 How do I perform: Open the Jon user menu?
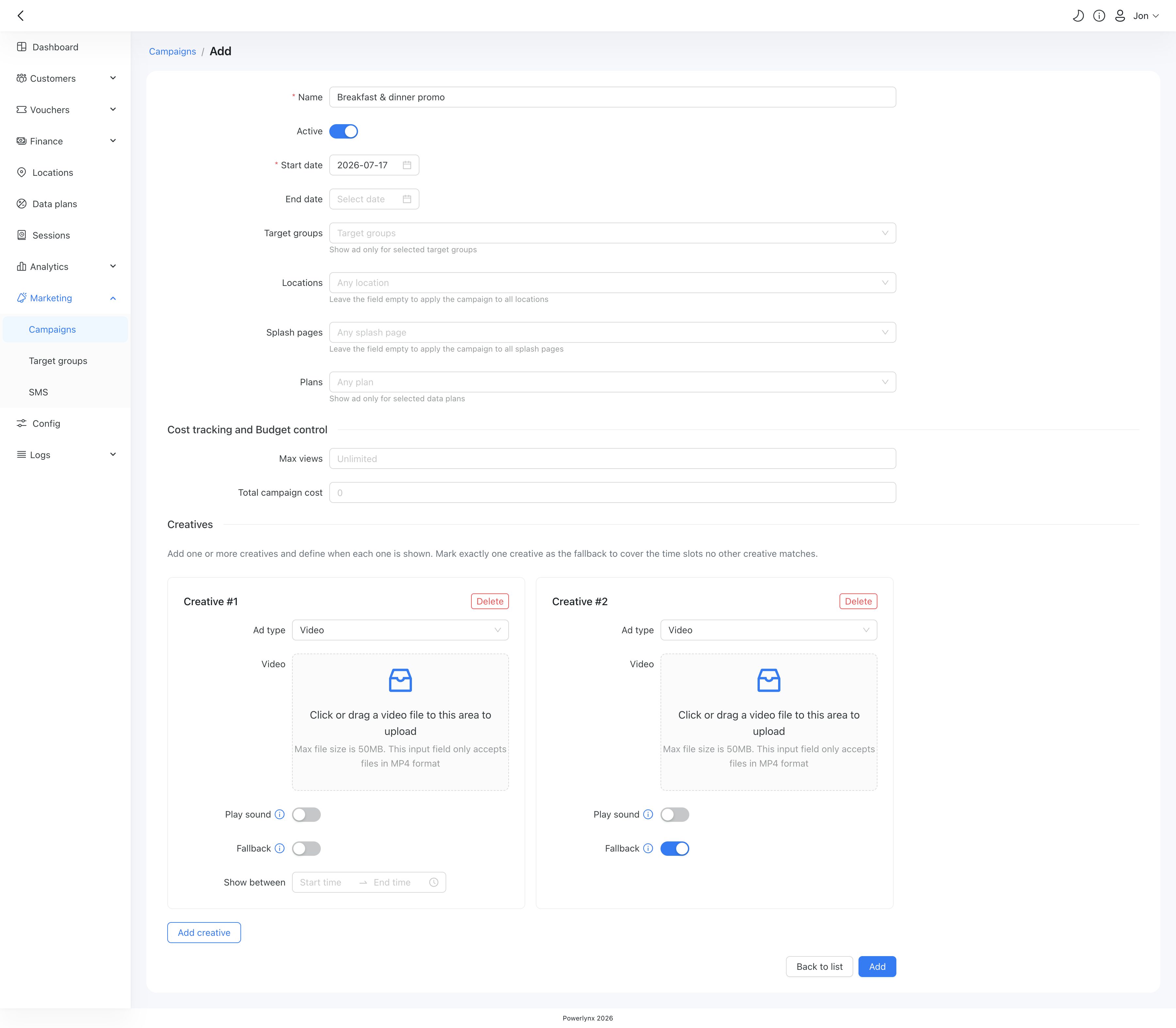1146,15
